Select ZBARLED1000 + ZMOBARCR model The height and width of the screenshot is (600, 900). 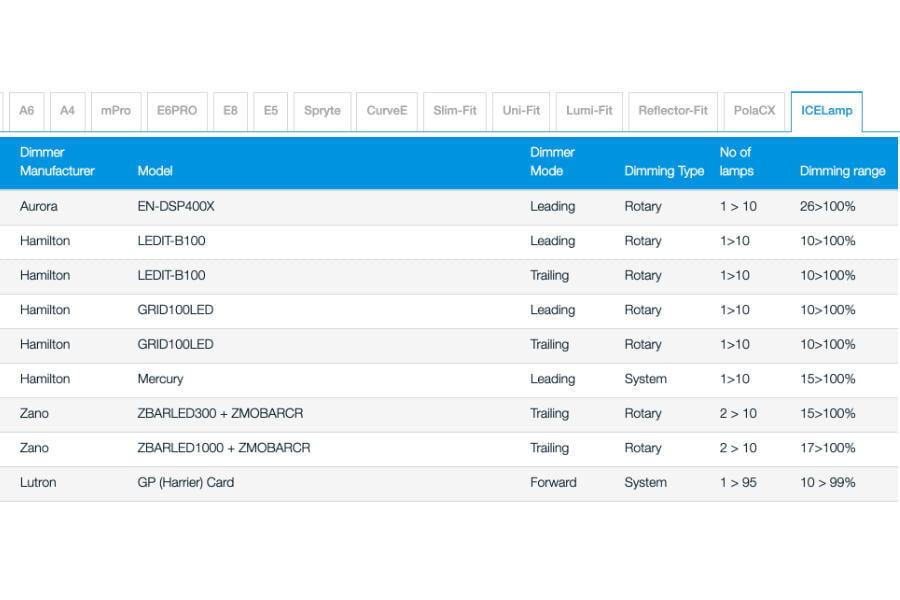[223, 448]
